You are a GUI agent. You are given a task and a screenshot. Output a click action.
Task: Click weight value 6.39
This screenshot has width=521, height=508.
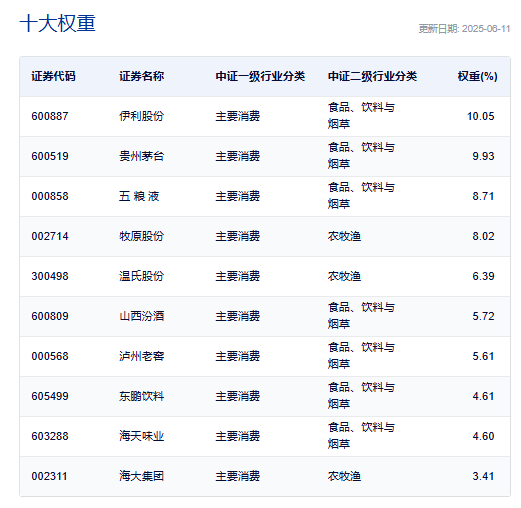click(x=483, y=276)
